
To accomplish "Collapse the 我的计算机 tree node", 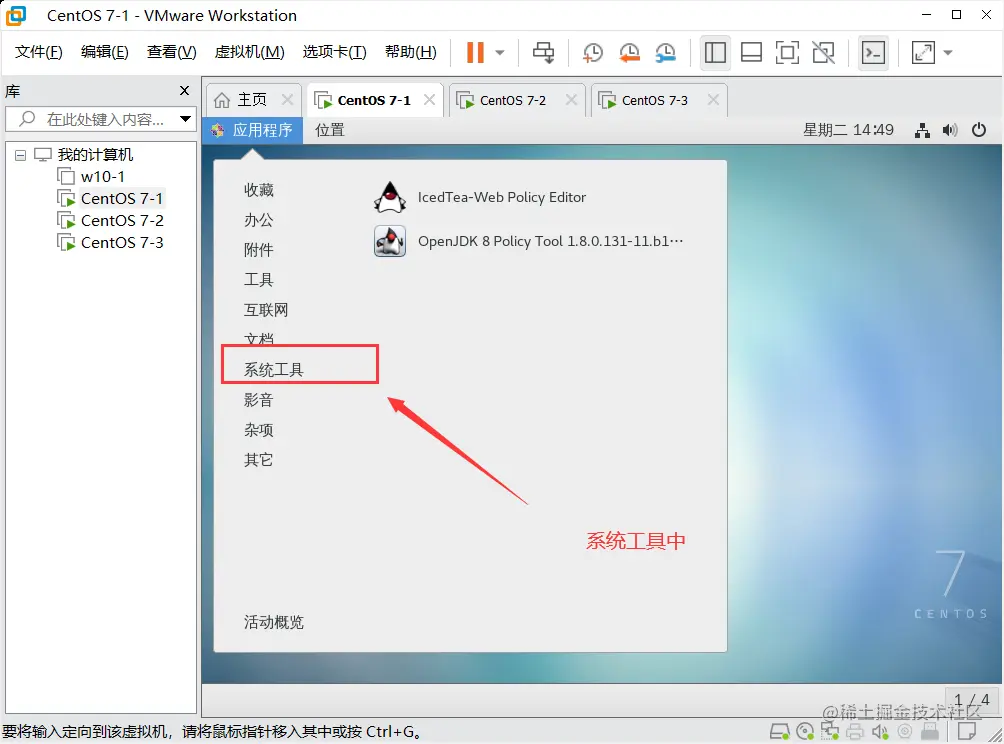I will click(x=20, y=155).
